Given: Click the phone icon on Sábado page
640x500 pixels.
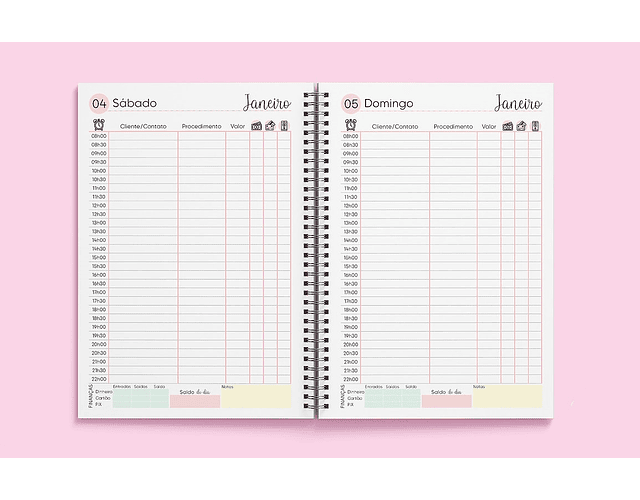Looking at the screenshot, I should coord(284,126).
